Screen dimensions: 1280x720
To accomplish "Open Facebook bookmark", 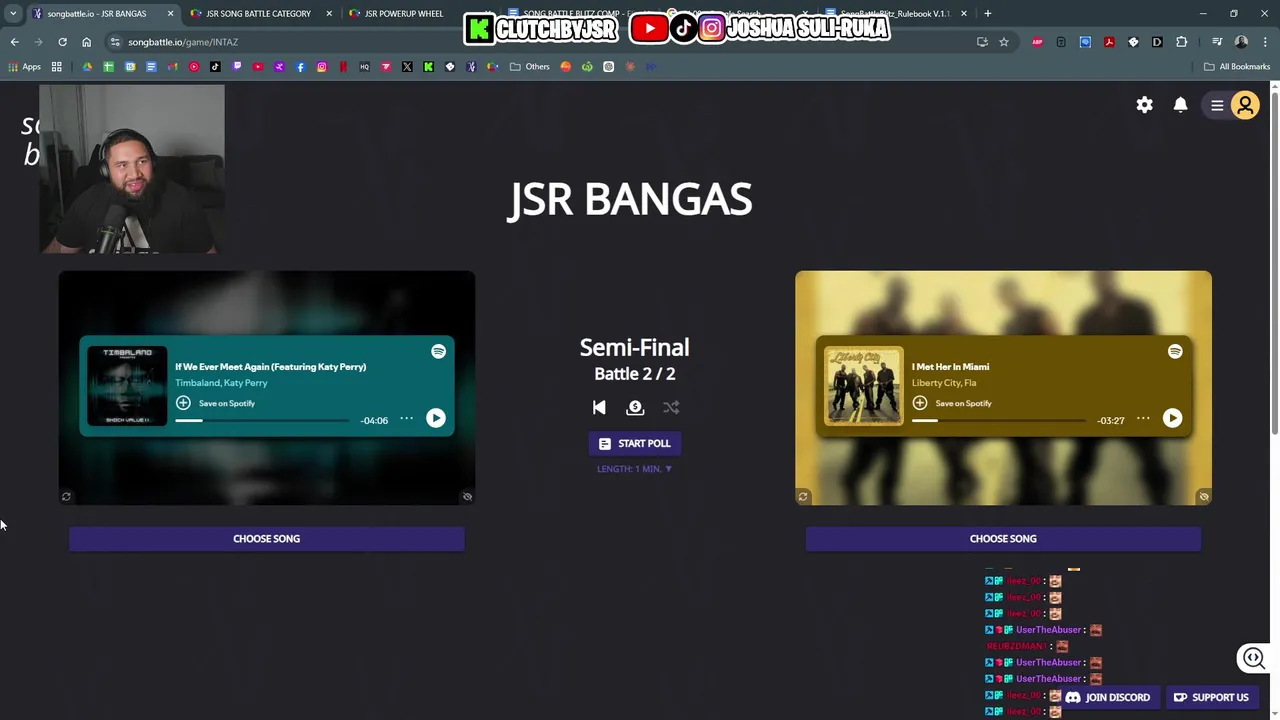I will [300, 67].
